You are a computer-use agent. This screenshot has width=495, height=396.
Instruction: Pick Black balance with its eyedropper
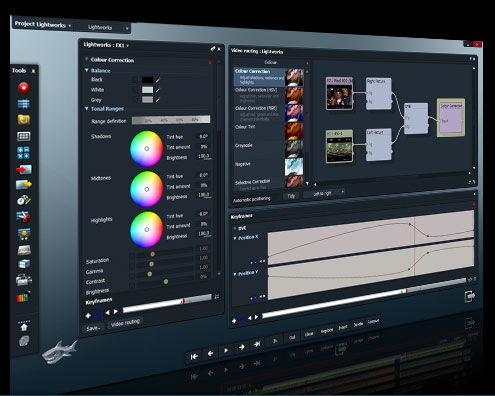point(158,80)
